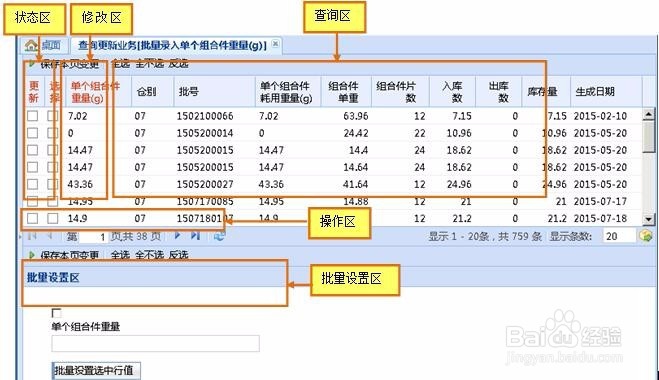Click the editable weight cell 43.36 in the 单个组合件重量(g) column
The height and width of the screenshot is (380, 659).
click(x=80, y=184)
